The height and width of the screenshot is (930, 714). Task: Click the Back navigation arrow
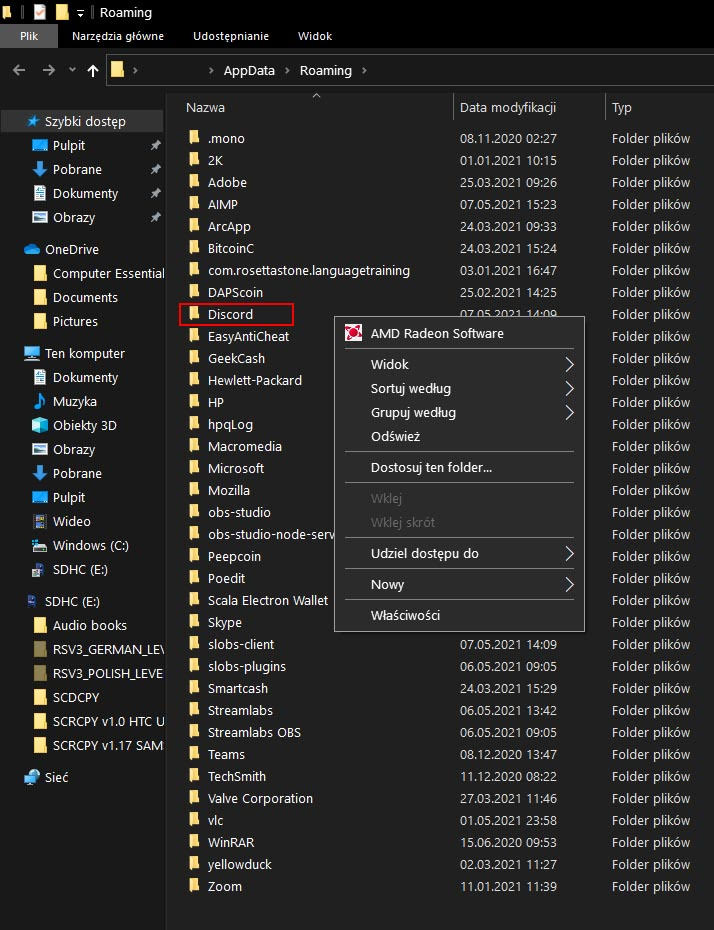[19, 71]
